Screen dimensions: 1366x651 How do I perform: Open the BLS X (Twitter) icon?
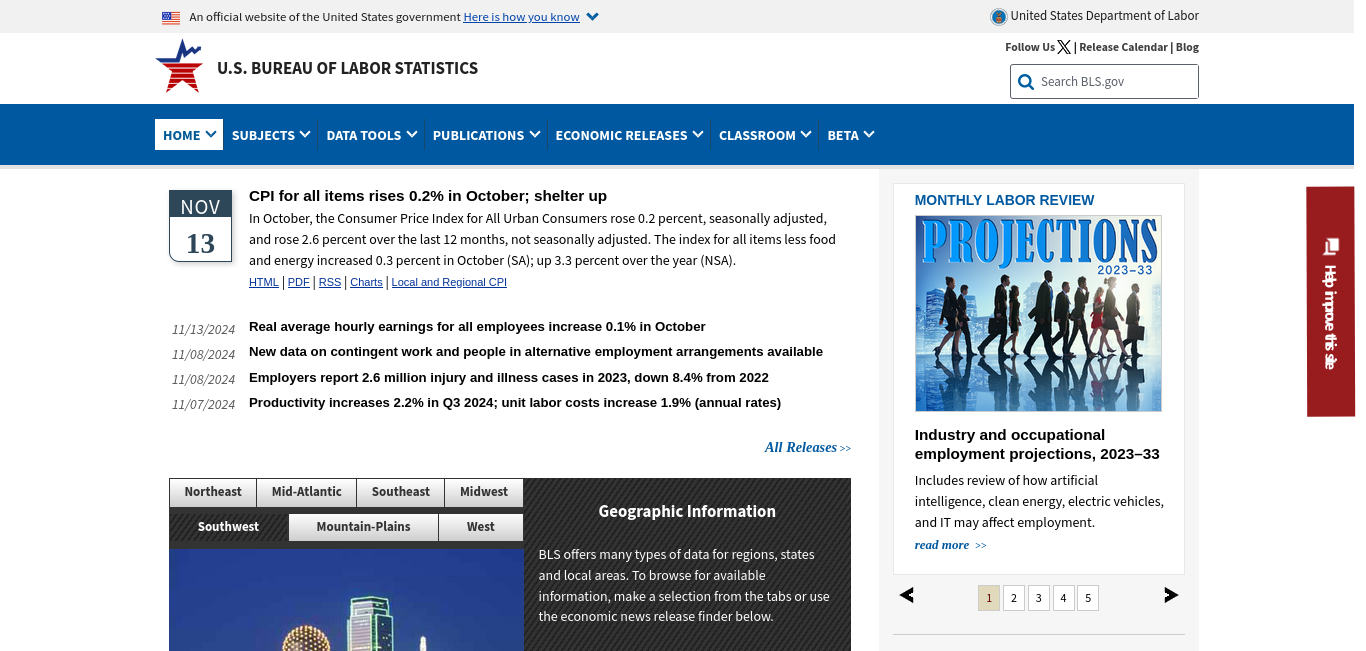pyautogui.click(x=1064, y=47)
